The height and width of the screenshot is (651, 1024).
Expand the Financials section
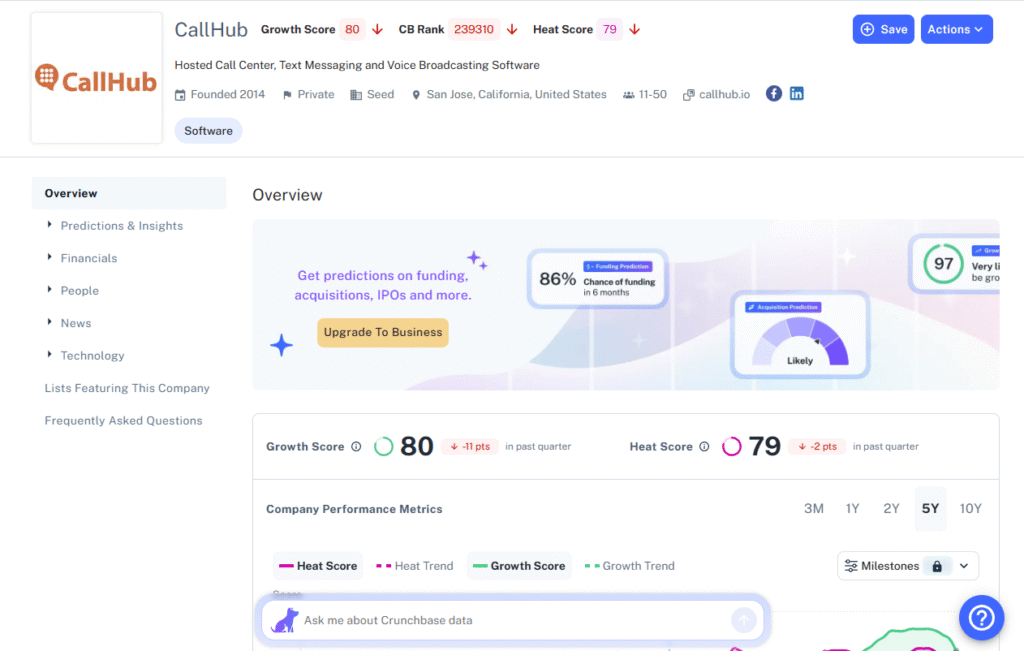(x=50, y=257)
